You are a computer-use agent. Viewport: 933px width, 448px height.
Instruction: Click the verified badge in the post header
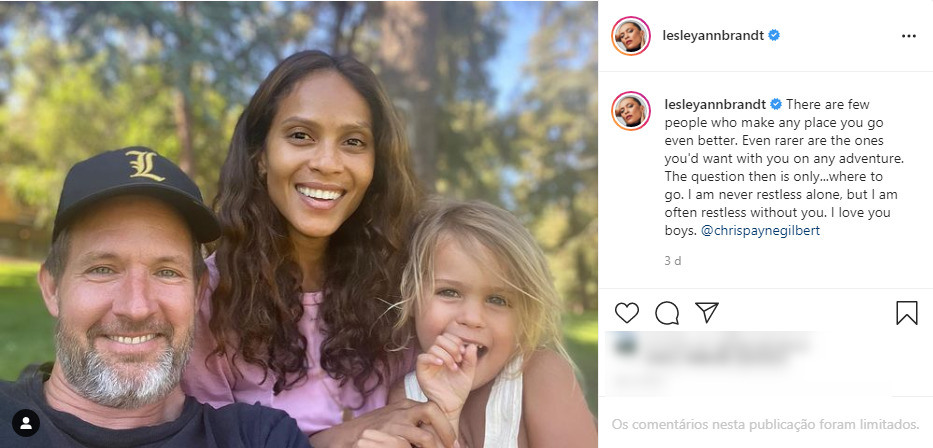pos(774,36)
